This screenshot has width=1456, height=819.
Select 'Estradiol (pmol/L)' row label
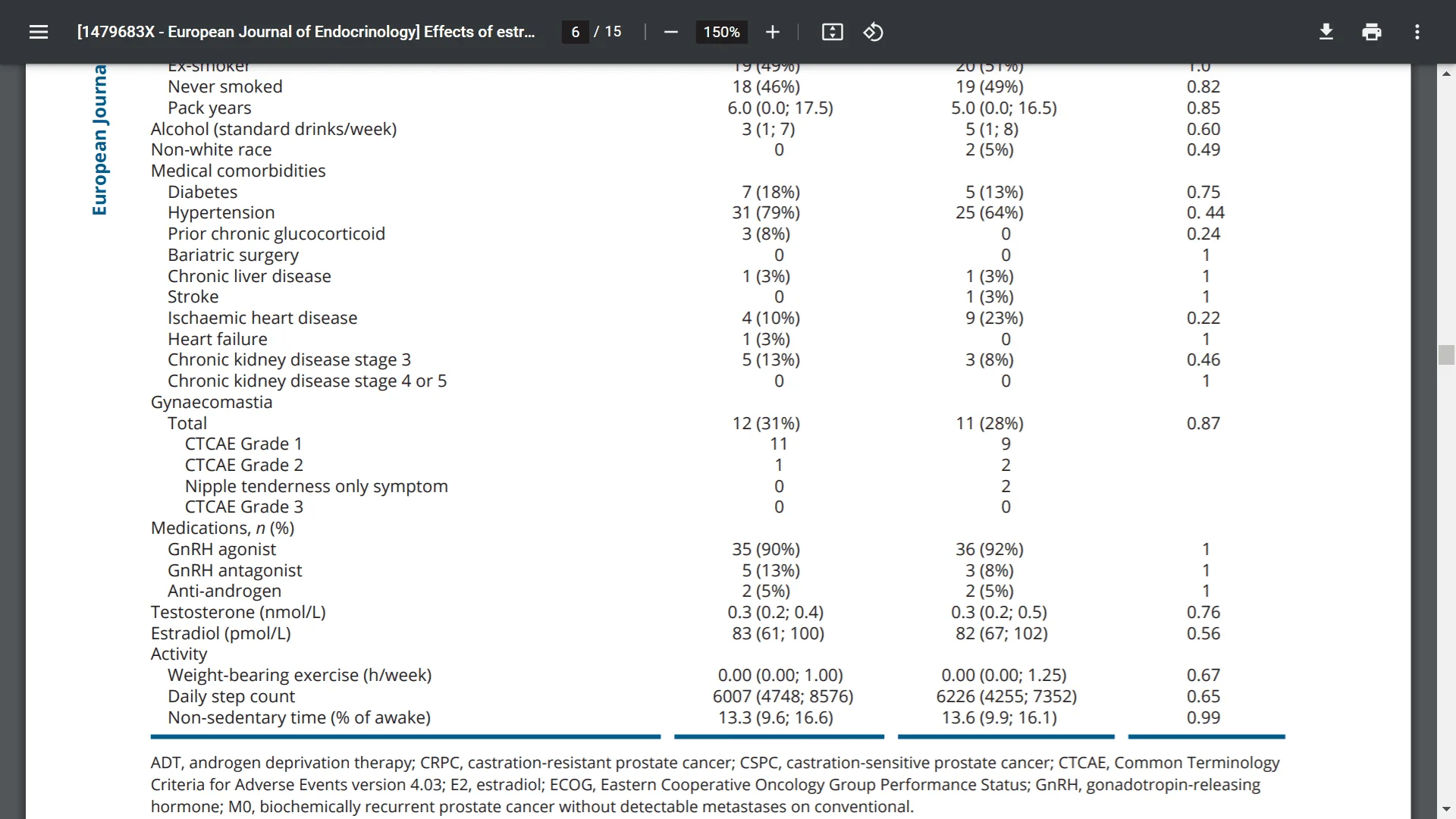pyautogui.click(x=221, y=633)
